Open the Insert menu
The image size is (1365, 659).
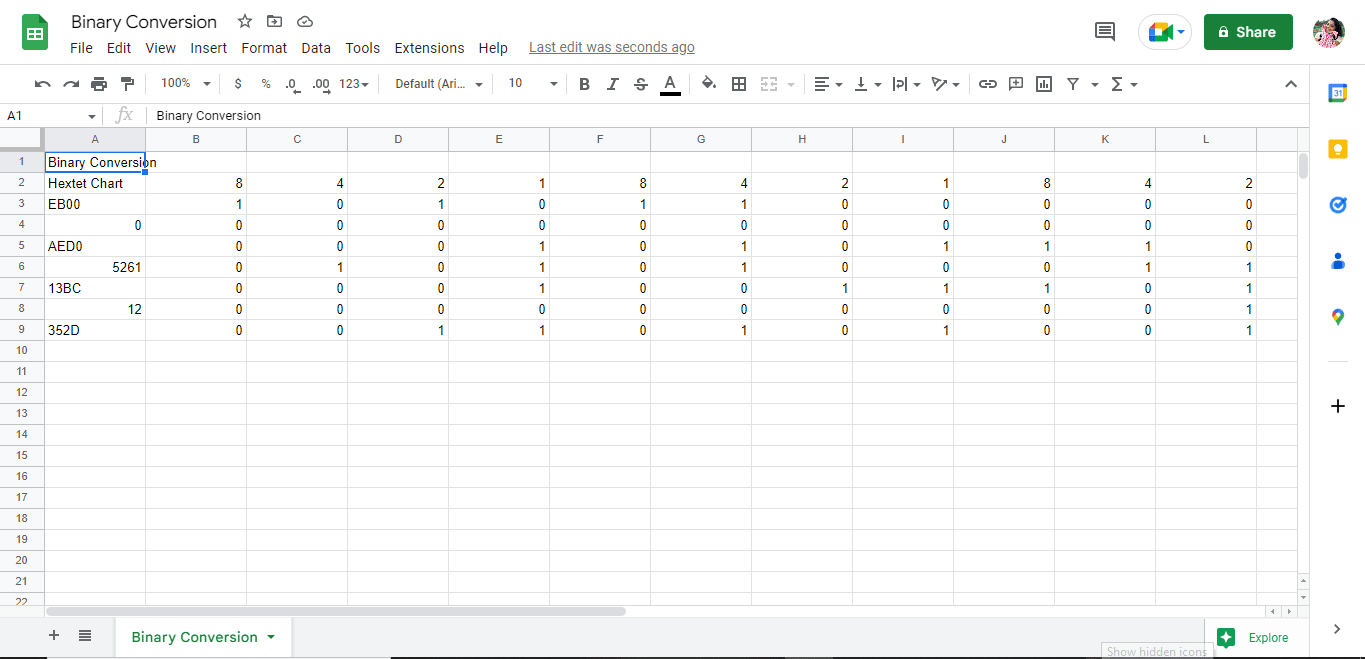(x=209, y=48)
